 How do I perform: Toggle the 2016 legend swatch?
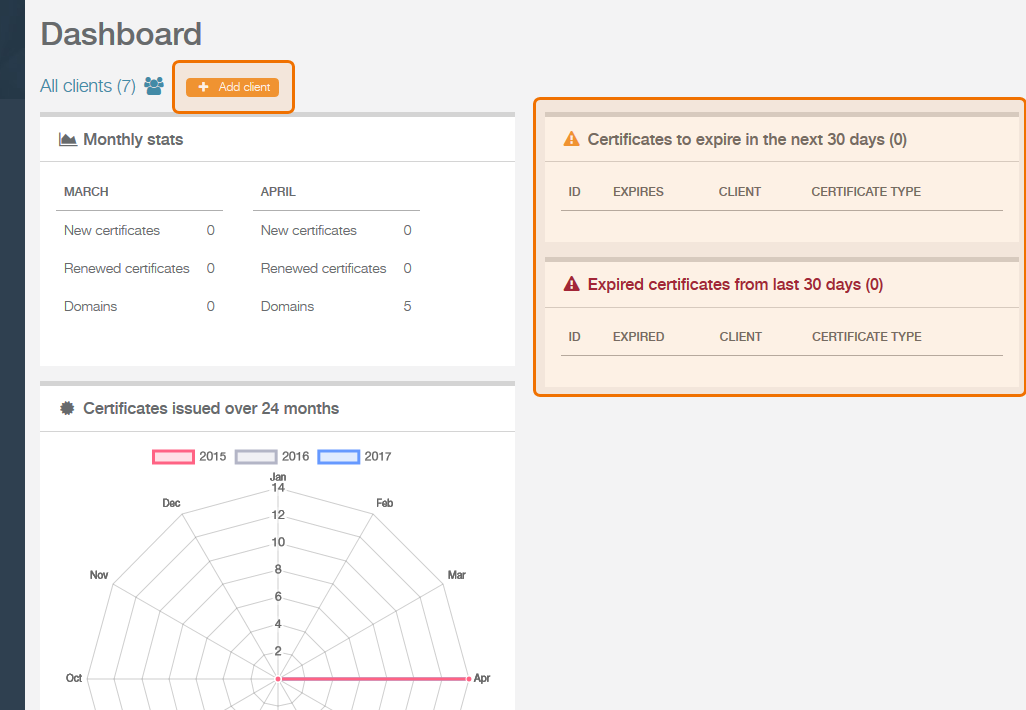coord(256,457)
